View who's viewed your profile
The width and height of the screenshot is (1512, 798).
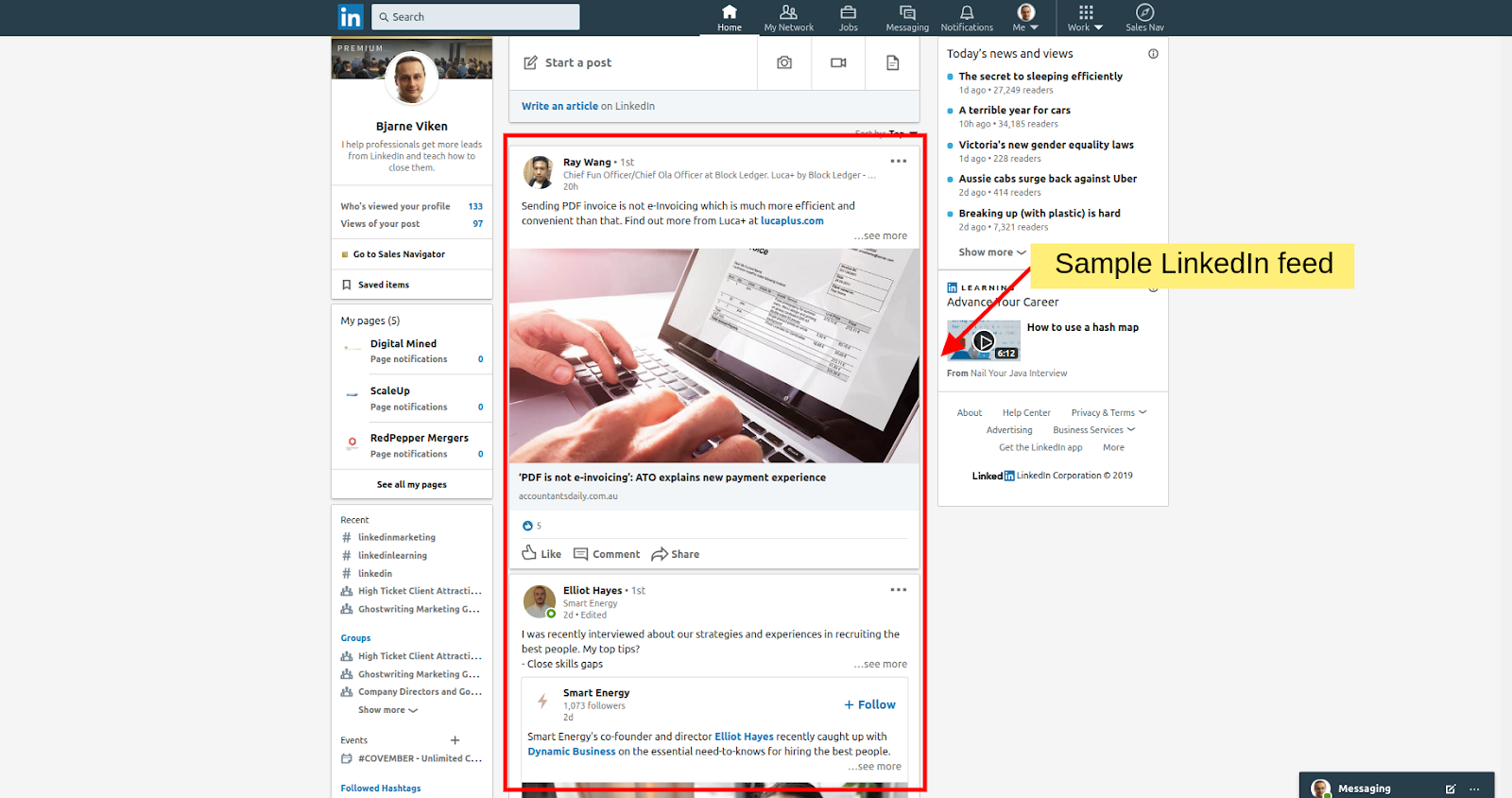(x=411, y=206)
